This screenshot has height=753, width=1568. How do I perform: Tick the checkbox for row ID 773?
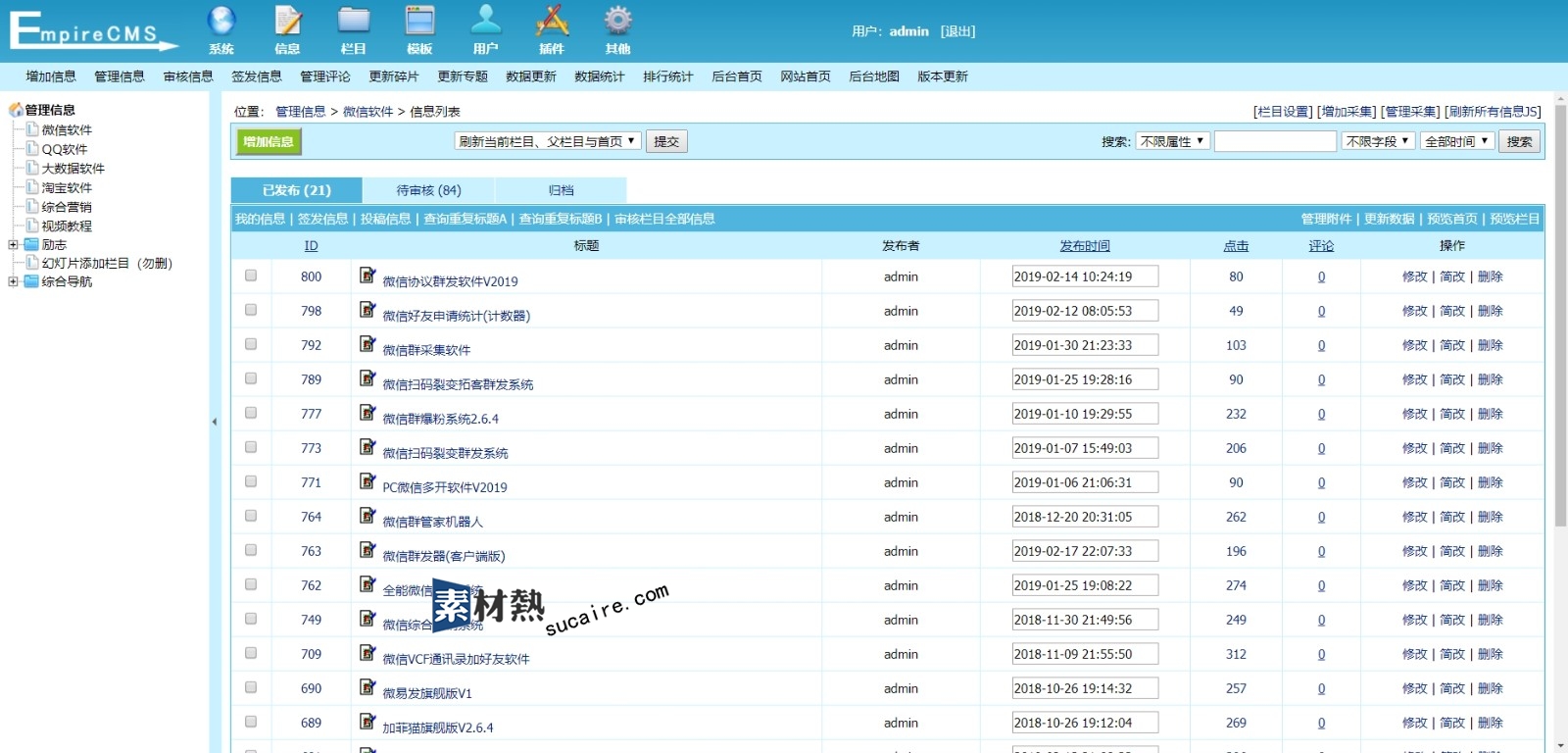coord(251,447)
